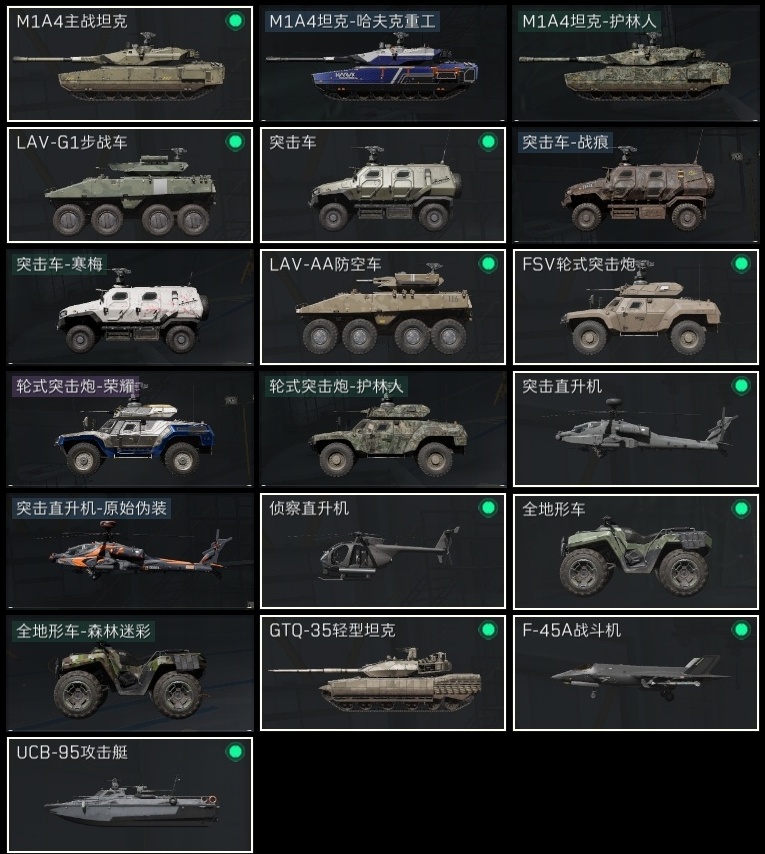Pick the 突击直升机-原始伪装 orange skin
This screenshot has height=854, width=765.
point(130,551)
